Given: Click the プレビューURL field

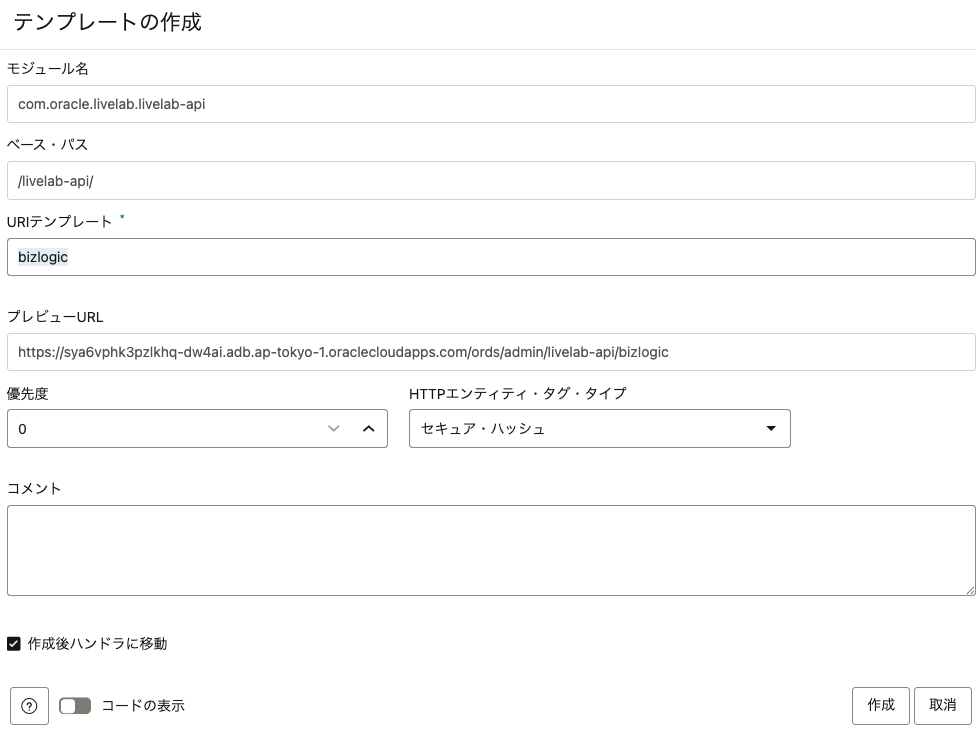Looking at the screenshot, I should 491,352.
